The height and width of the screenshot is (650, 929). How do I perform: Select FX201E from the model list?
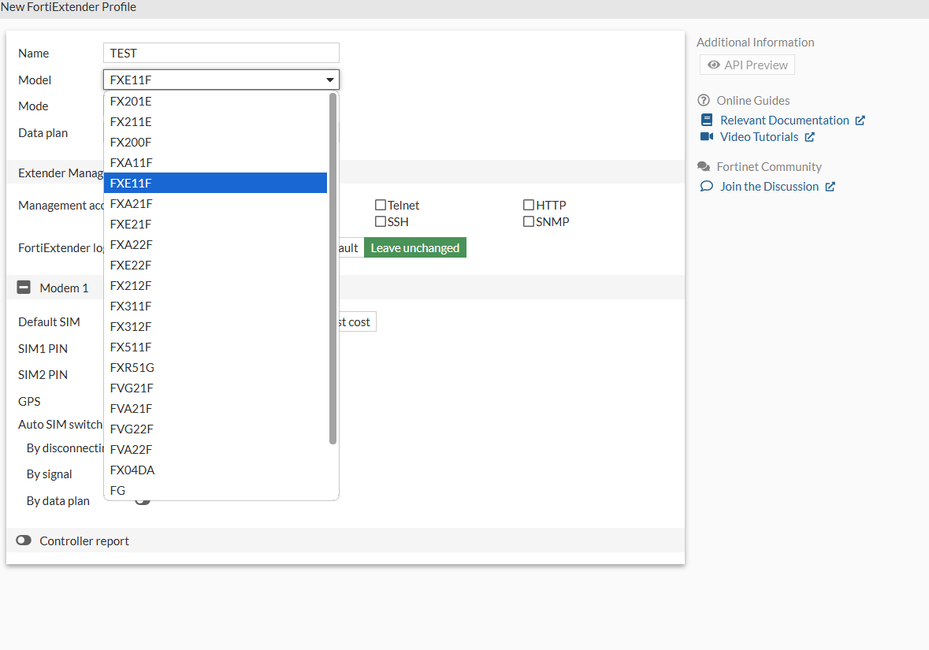215,101
